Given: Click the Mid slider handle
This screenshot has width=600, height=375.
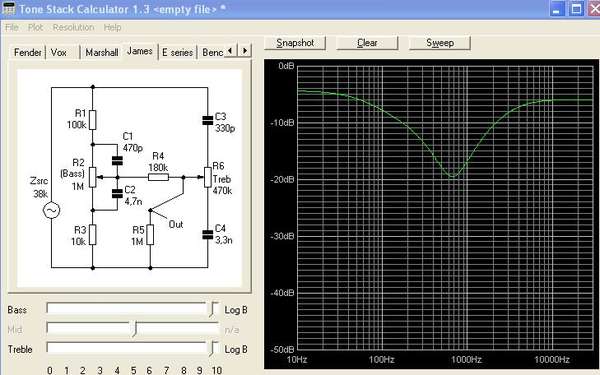Looking at the screenshot, I should coord(135,329).
